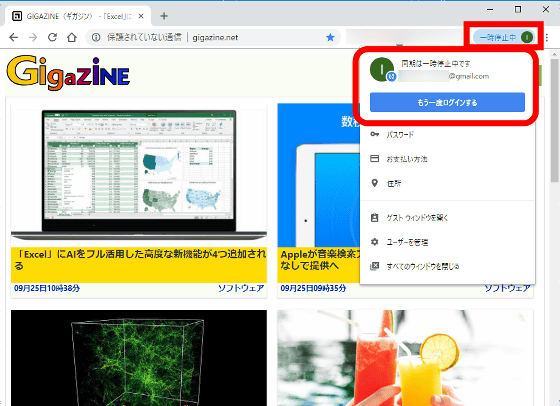Close the GIGAZINE tab
The image size is (560, 406).
click(141, 16)
